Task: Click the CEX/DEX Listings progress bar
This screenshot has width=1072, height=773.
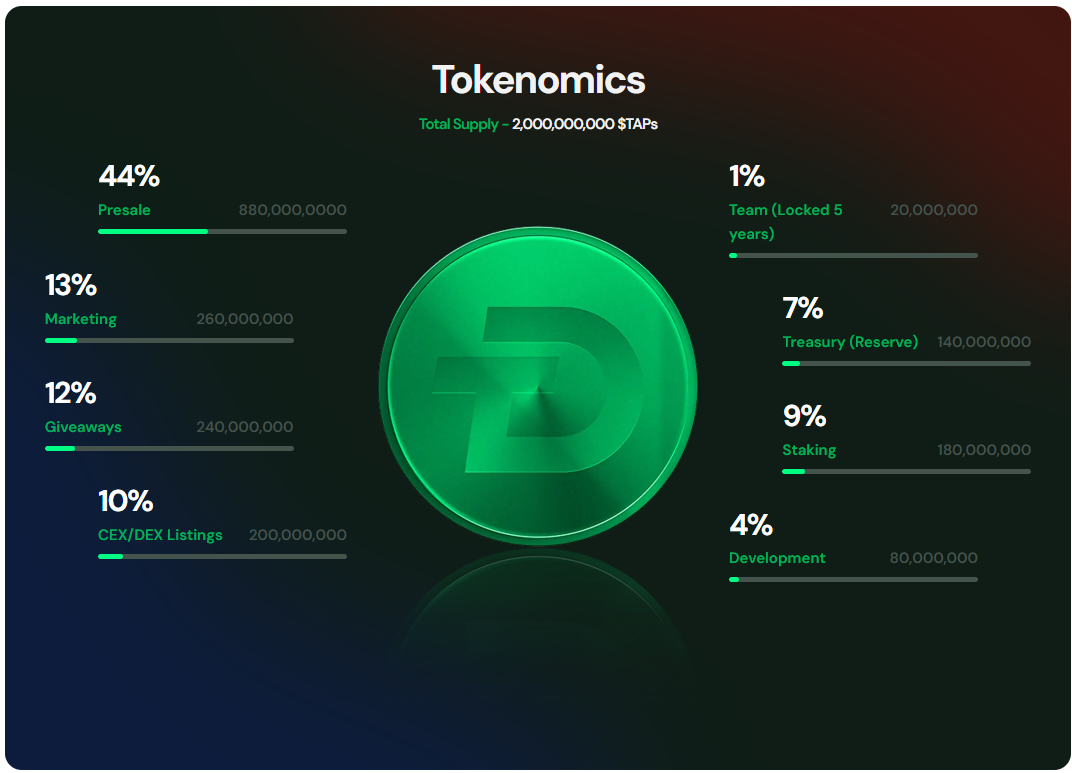Action: click(x=222, y=556)
